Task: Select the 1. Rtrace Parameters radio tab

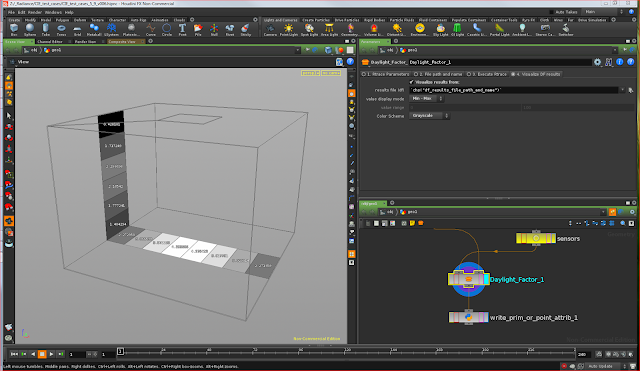Action: click(385, 74)
